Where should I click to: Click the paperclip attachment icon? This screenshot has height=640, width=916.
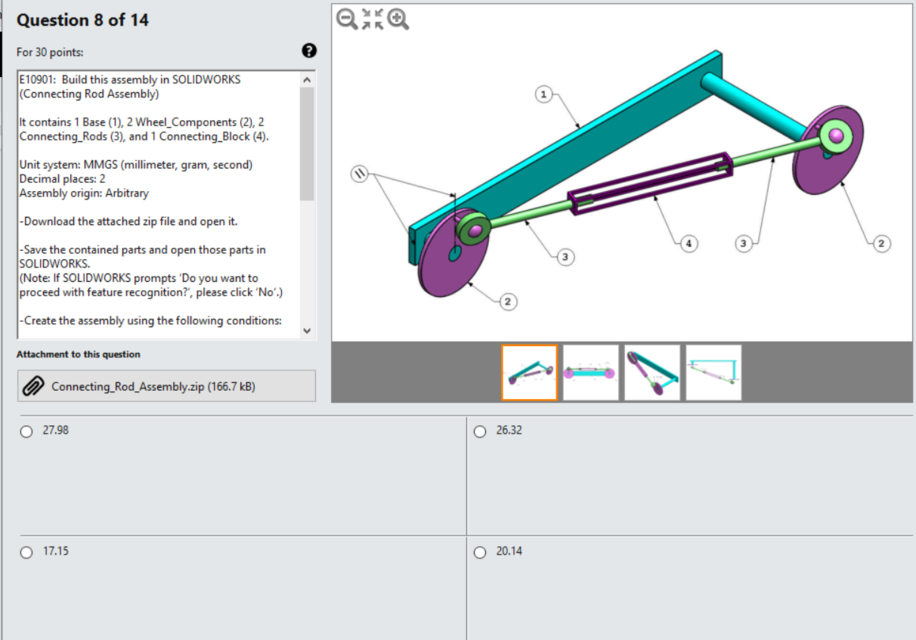tap(35, 385)
